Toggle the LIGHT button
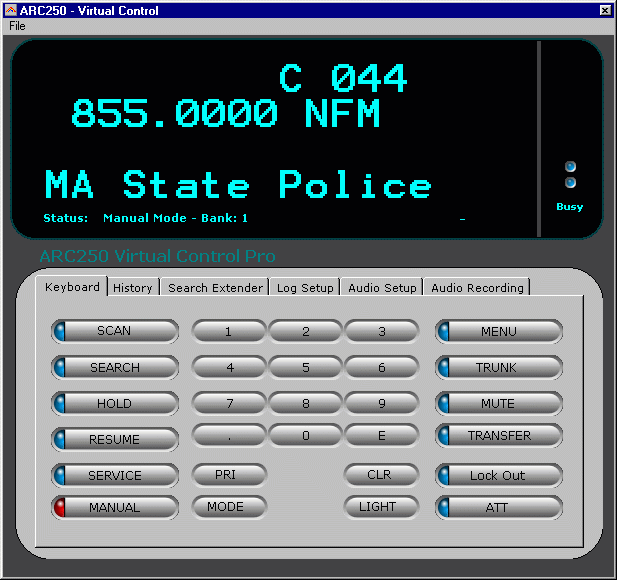The height and width of the screenshot is (580, 617). pos(381,507)
